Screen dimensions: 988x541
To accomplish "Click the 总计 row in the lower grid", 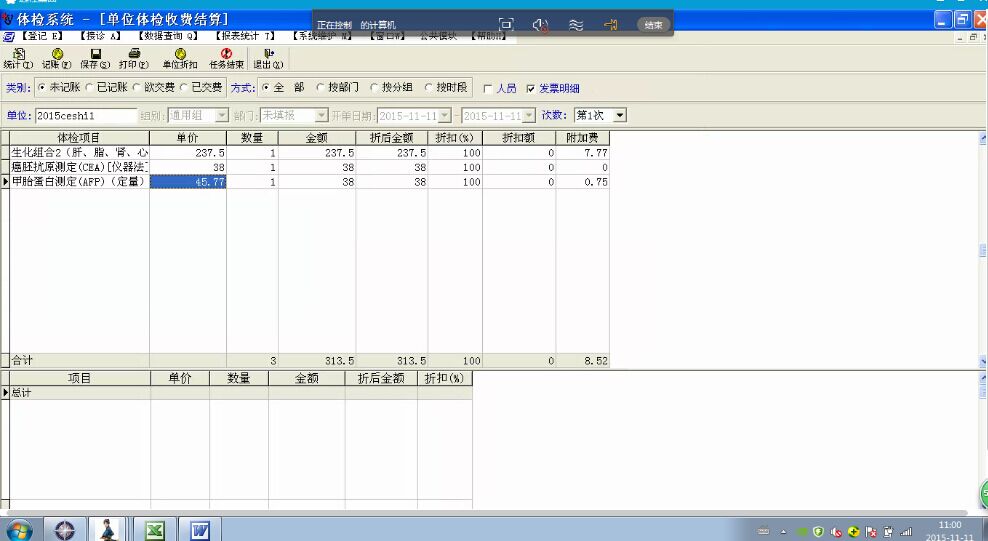I will tap(236, 392).
